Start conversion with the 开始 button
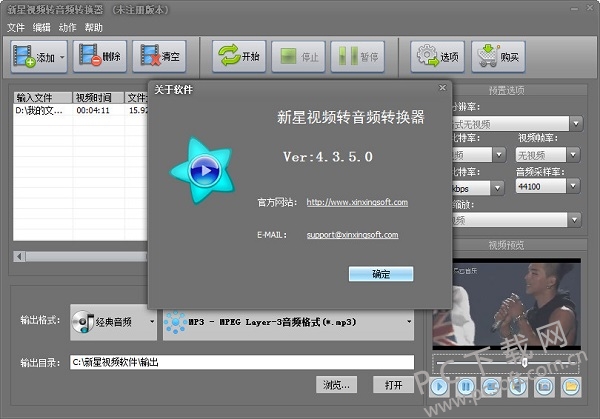 239,57
